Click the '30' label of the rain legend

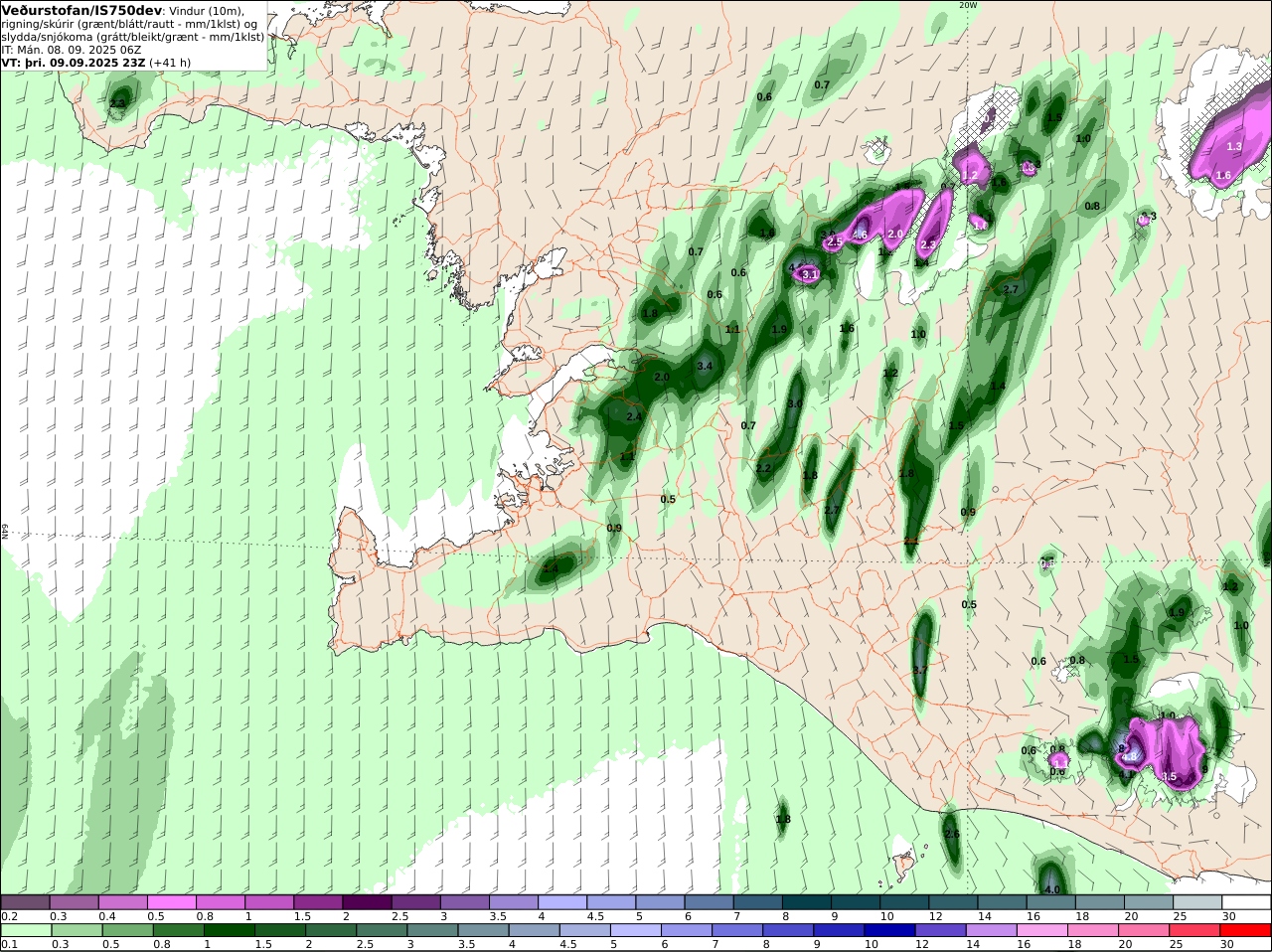pos(1227,944)
